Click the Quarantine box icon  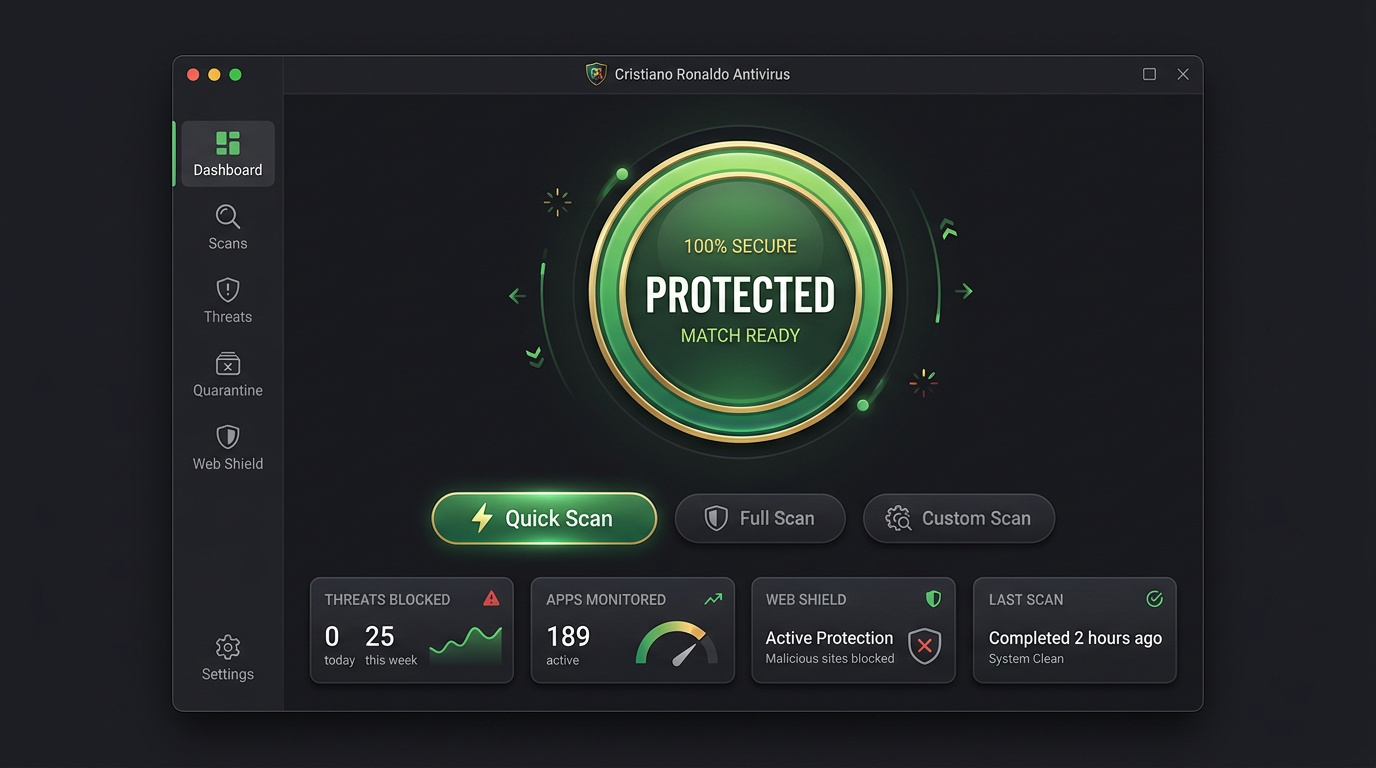click(228, 363)
